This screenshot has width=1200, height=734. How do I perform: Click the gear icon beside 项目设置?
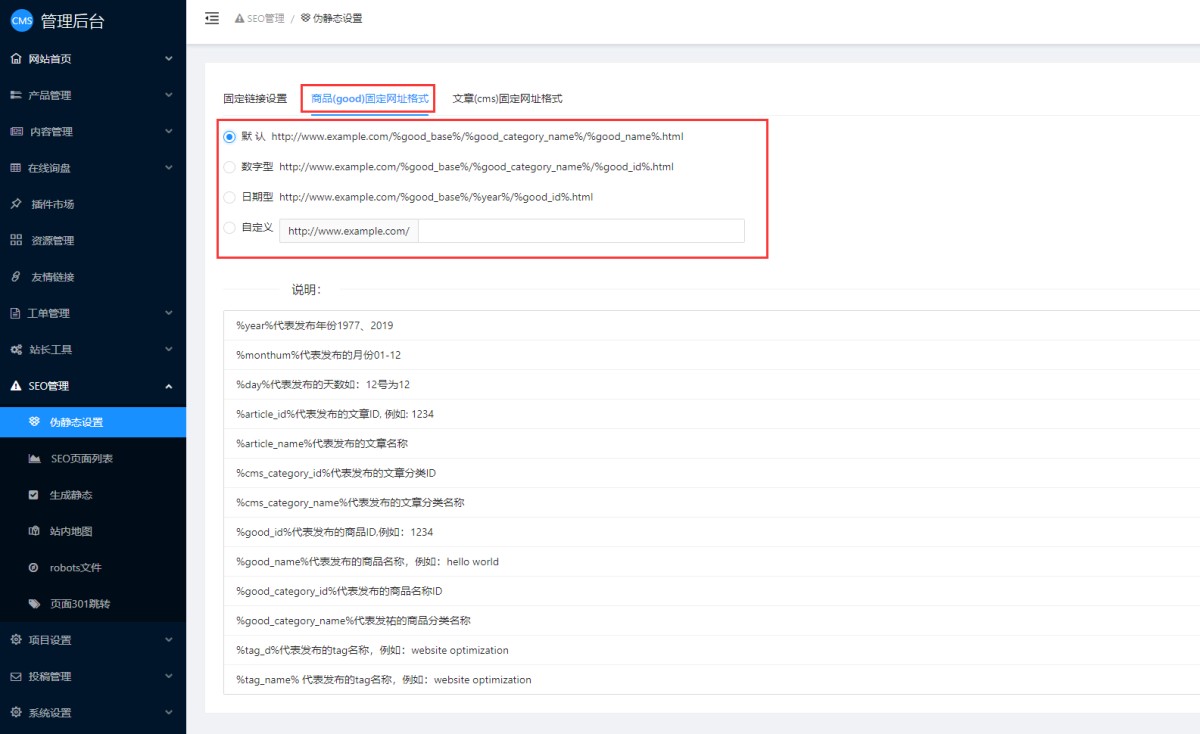pos(16,640)
